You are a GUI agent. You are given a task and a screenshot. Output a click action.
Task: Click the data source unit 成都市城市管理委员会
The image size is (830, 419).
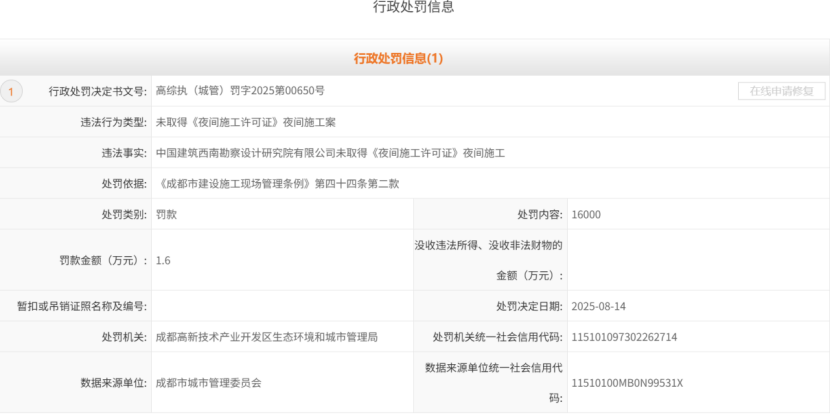tap(209, 382)
